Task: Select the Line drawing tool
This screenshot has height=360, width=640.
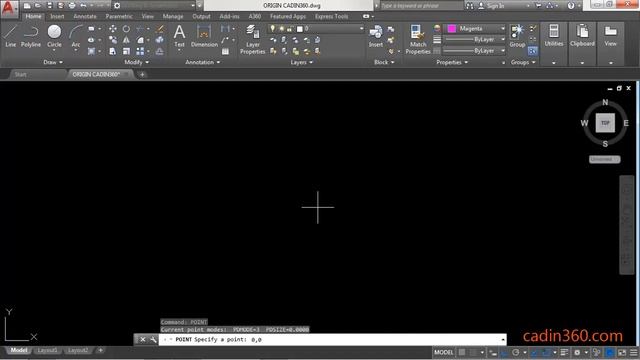Action: [x=11, y=36]
